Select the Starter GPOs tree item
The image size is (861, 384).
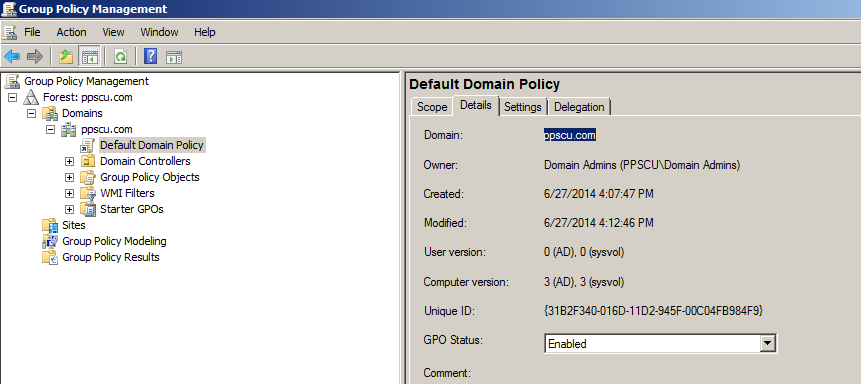click(132, 209)
